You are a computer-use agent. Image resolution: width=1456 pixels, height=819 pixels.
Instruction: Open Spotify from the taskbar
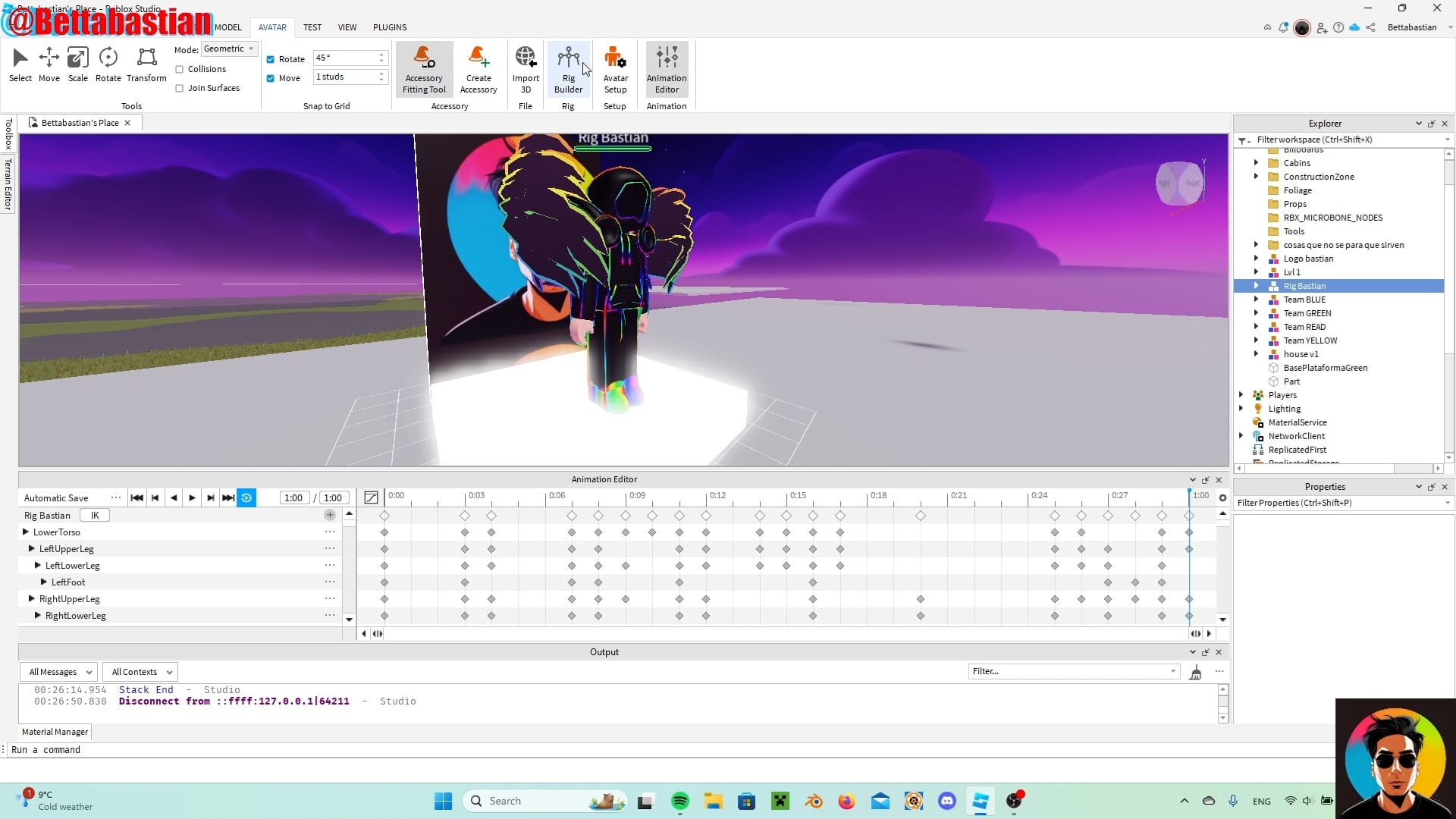tap(680, 801)
